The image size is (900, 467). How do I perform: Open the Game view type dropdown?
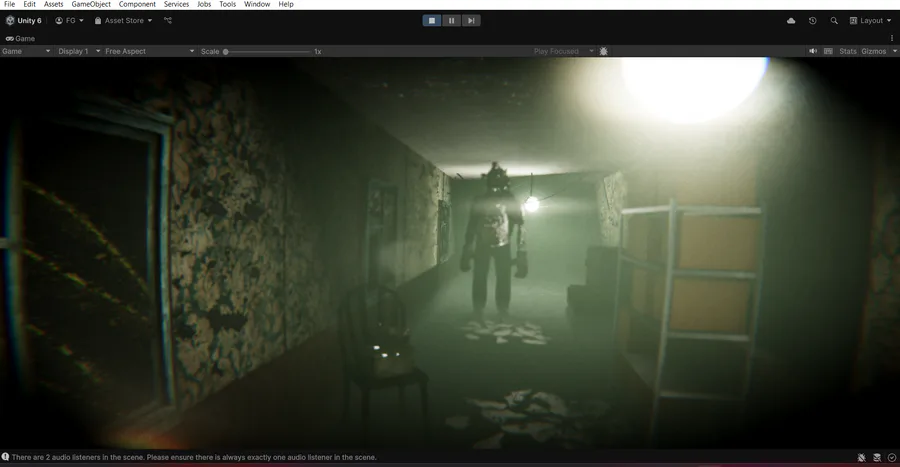click(26, 51)
